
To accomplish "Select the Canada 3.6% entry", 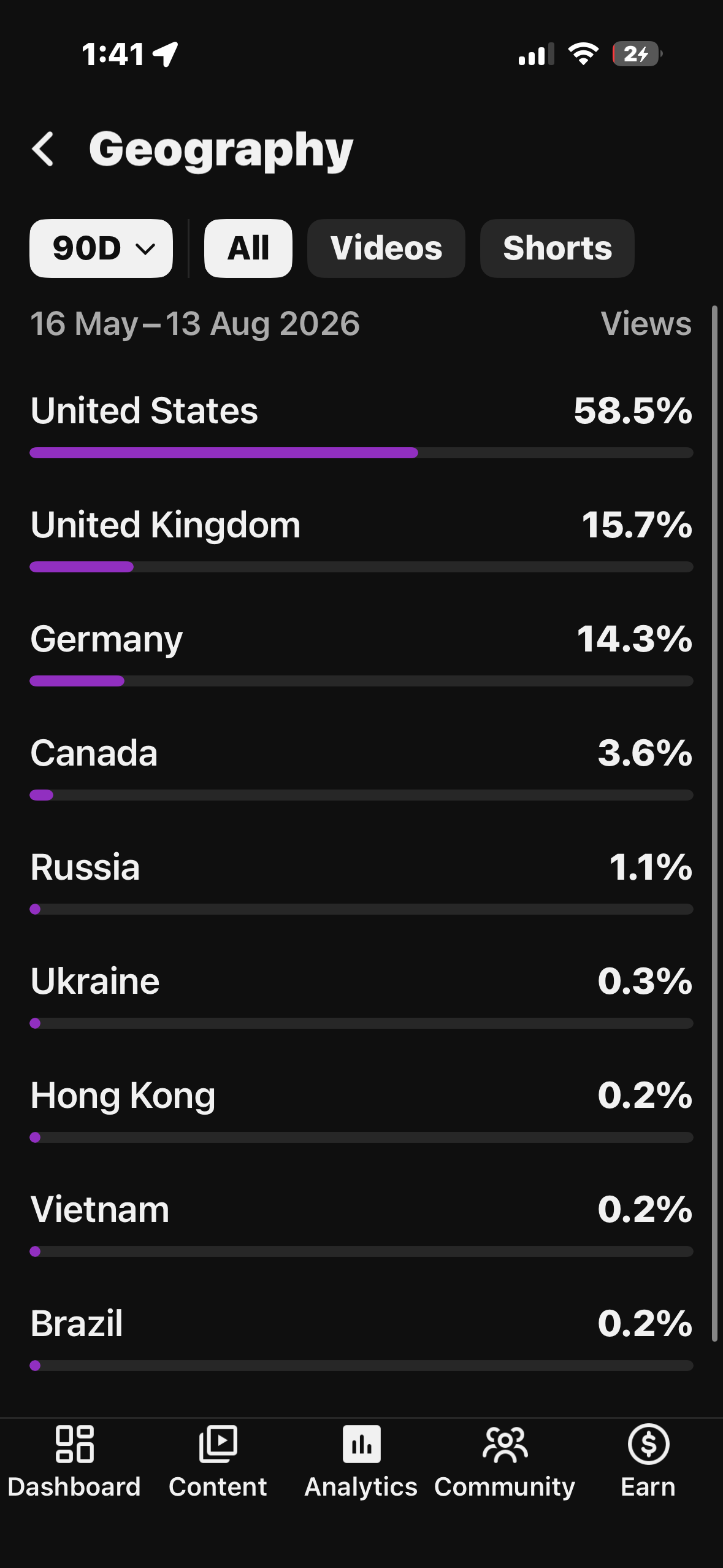I will click(361, 767).
